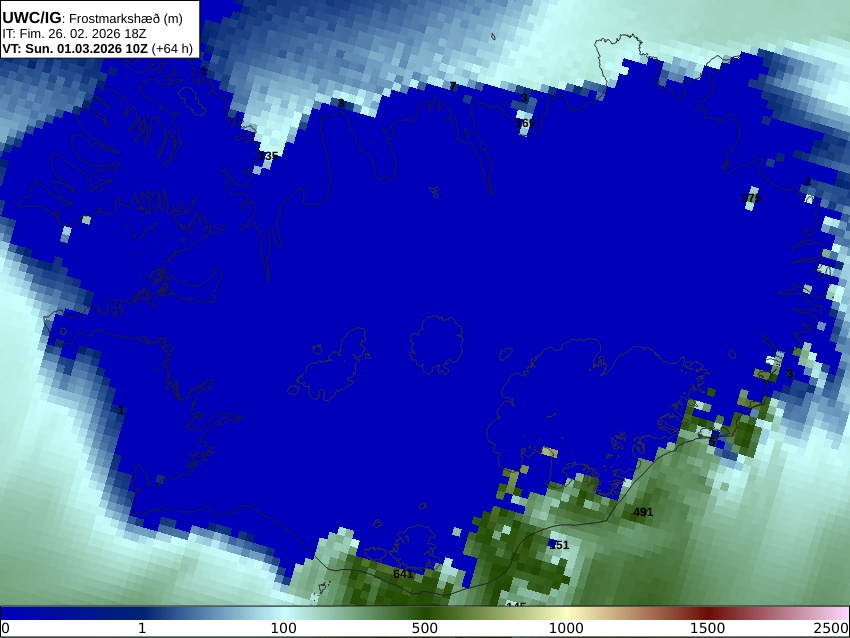Click the "500" label on the color scale

(425, 628)
